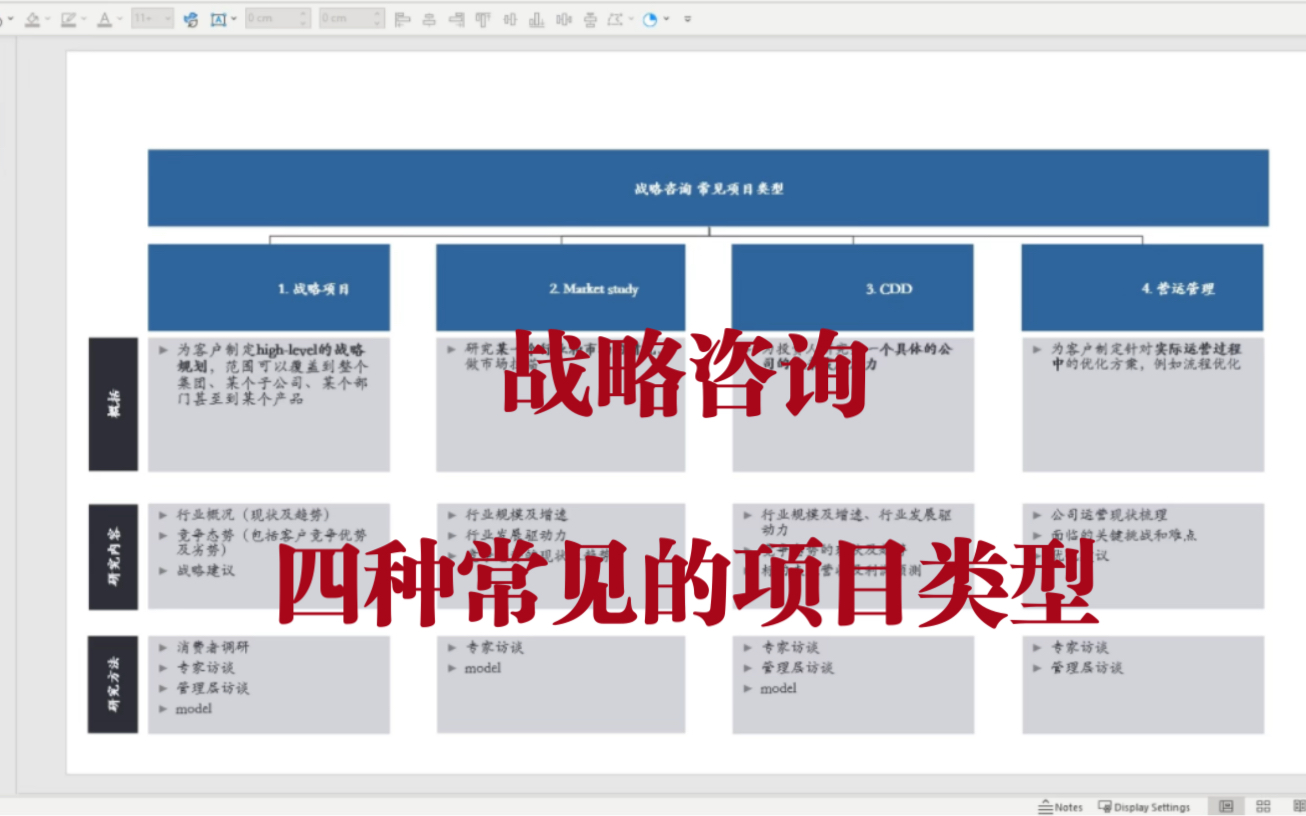Step the first 0 cm field spinner
This screenshot has height=816, width=1306.
305,19
